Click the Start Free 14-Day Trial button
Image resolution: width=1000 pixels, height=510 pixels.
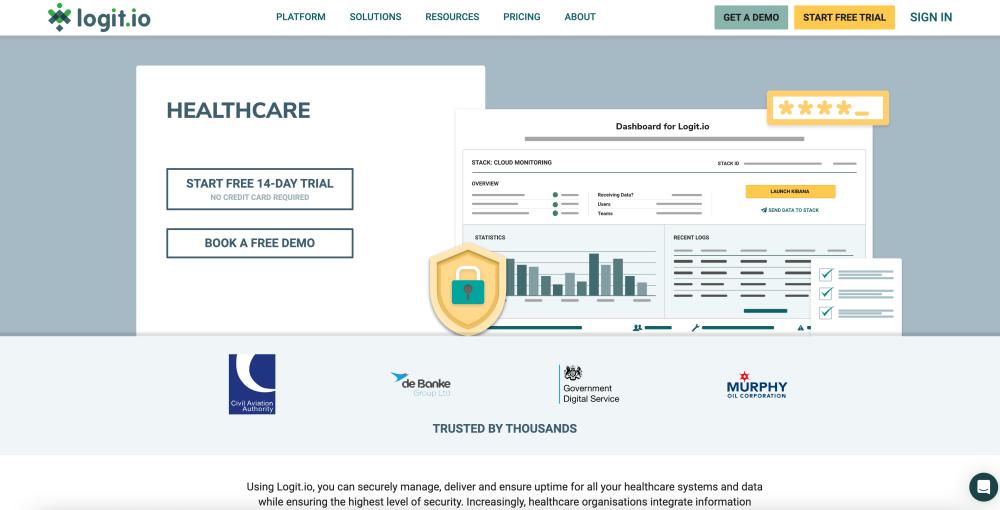pos(260,189)
